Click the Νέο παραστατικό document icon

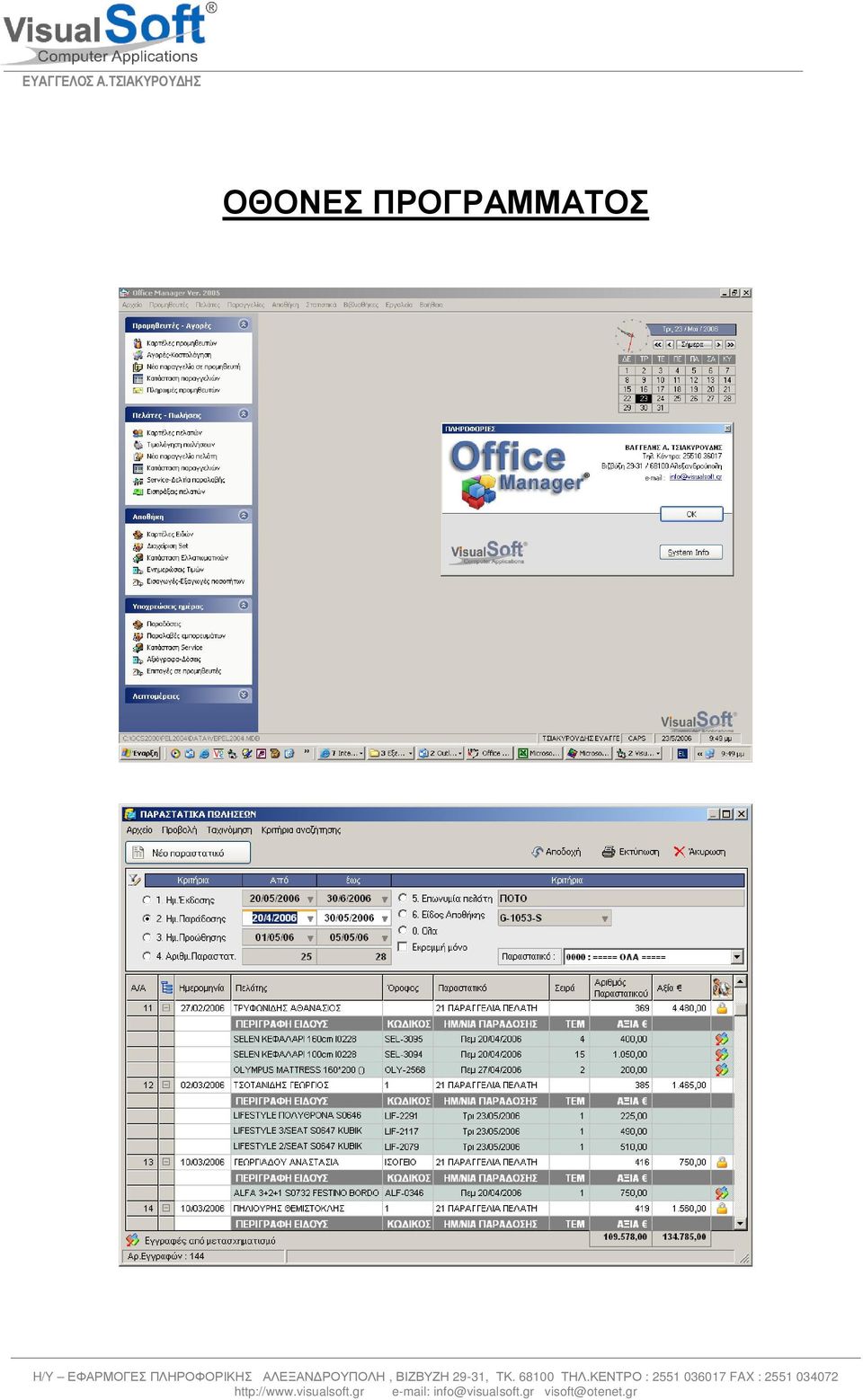[138, 853]
